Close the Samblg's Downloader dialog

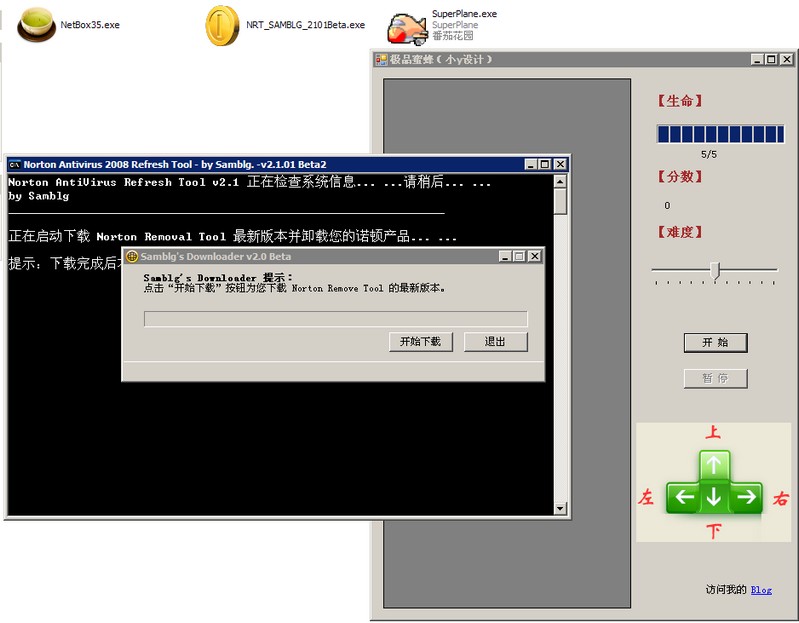(x=534, y=256)
